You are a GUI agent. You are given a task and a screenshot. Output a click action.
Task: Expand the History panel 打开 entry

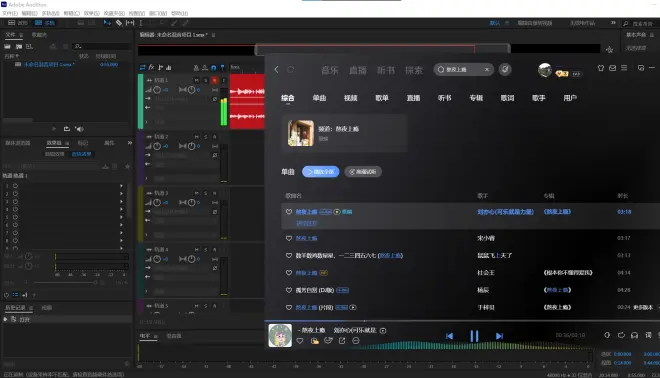[5, 319]
